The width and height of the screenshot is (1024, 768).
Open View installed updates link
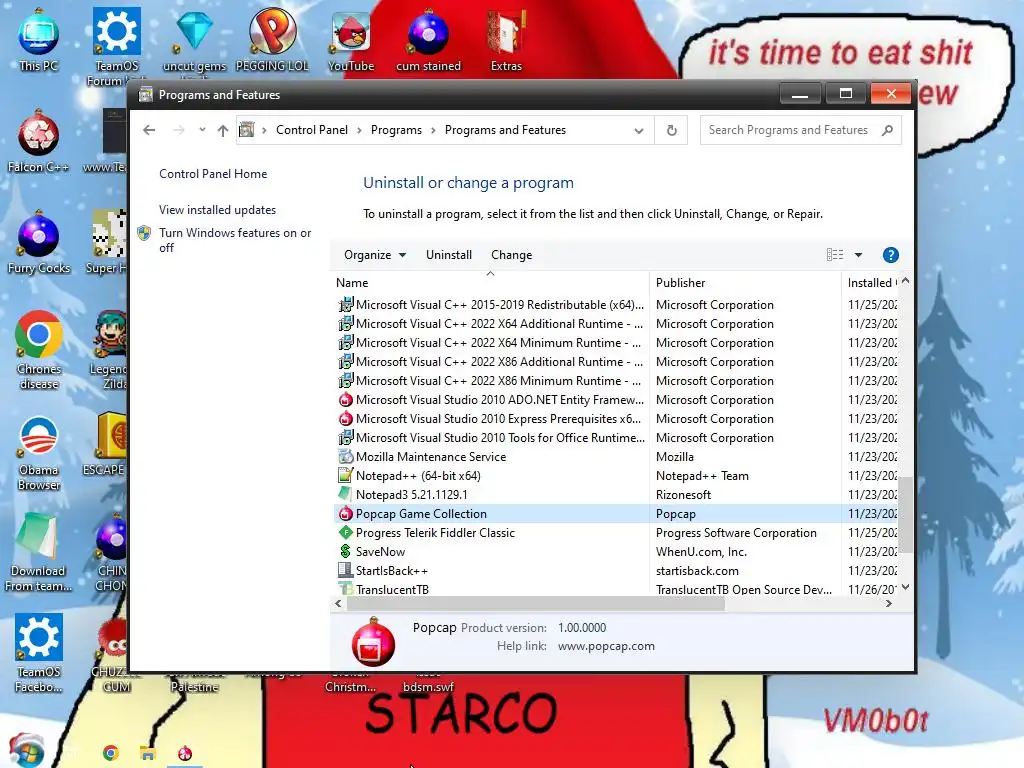coord(217,210)
